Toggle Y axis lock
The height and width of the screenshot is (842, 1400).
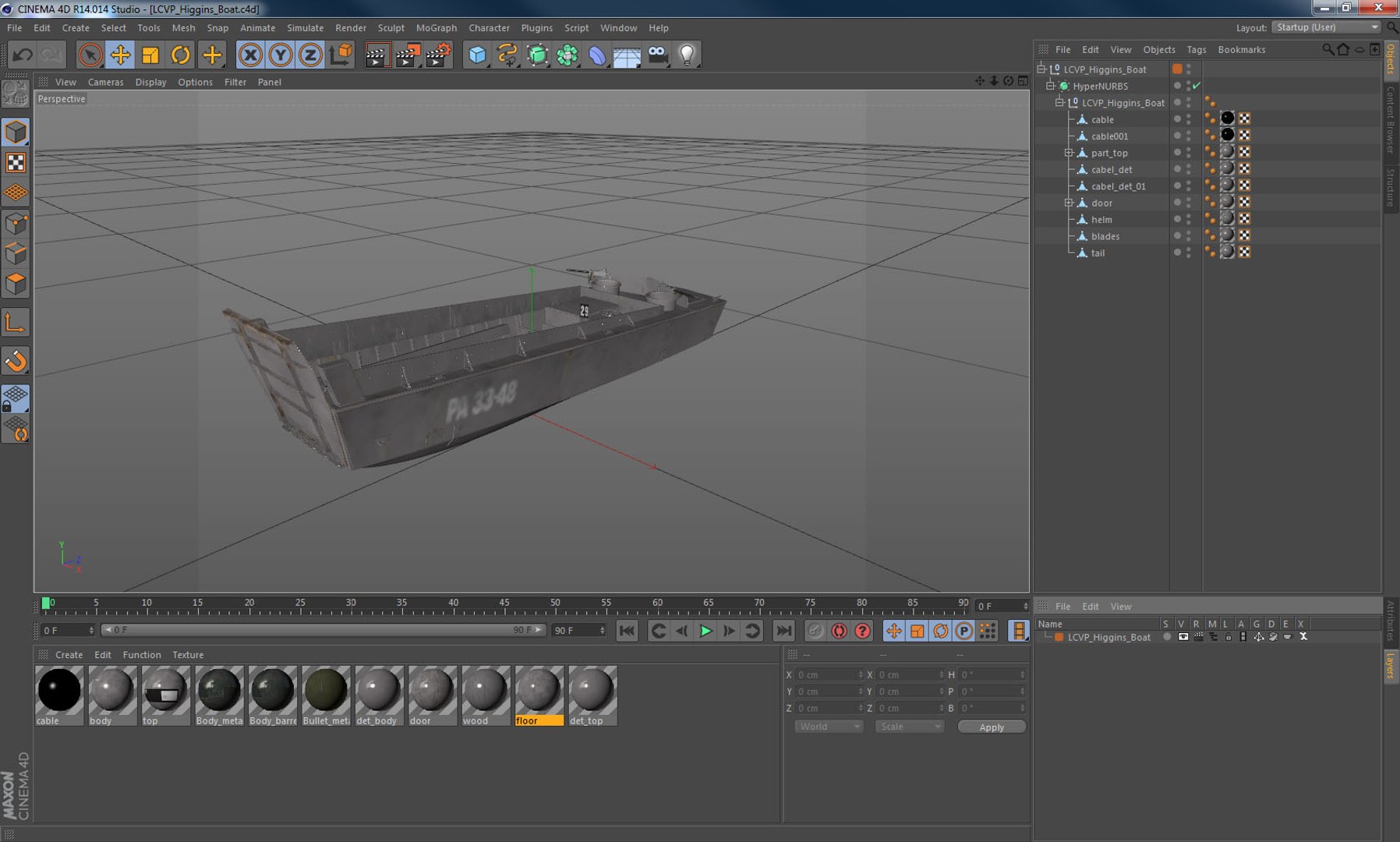click(x=281, y=55)
